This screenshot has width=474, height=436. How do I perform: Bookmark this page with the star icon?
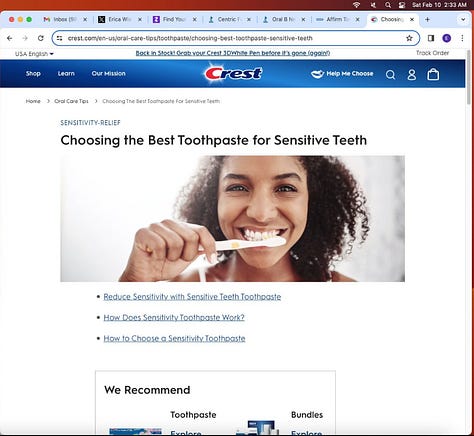pyautogui.click(x=409, y=38)
